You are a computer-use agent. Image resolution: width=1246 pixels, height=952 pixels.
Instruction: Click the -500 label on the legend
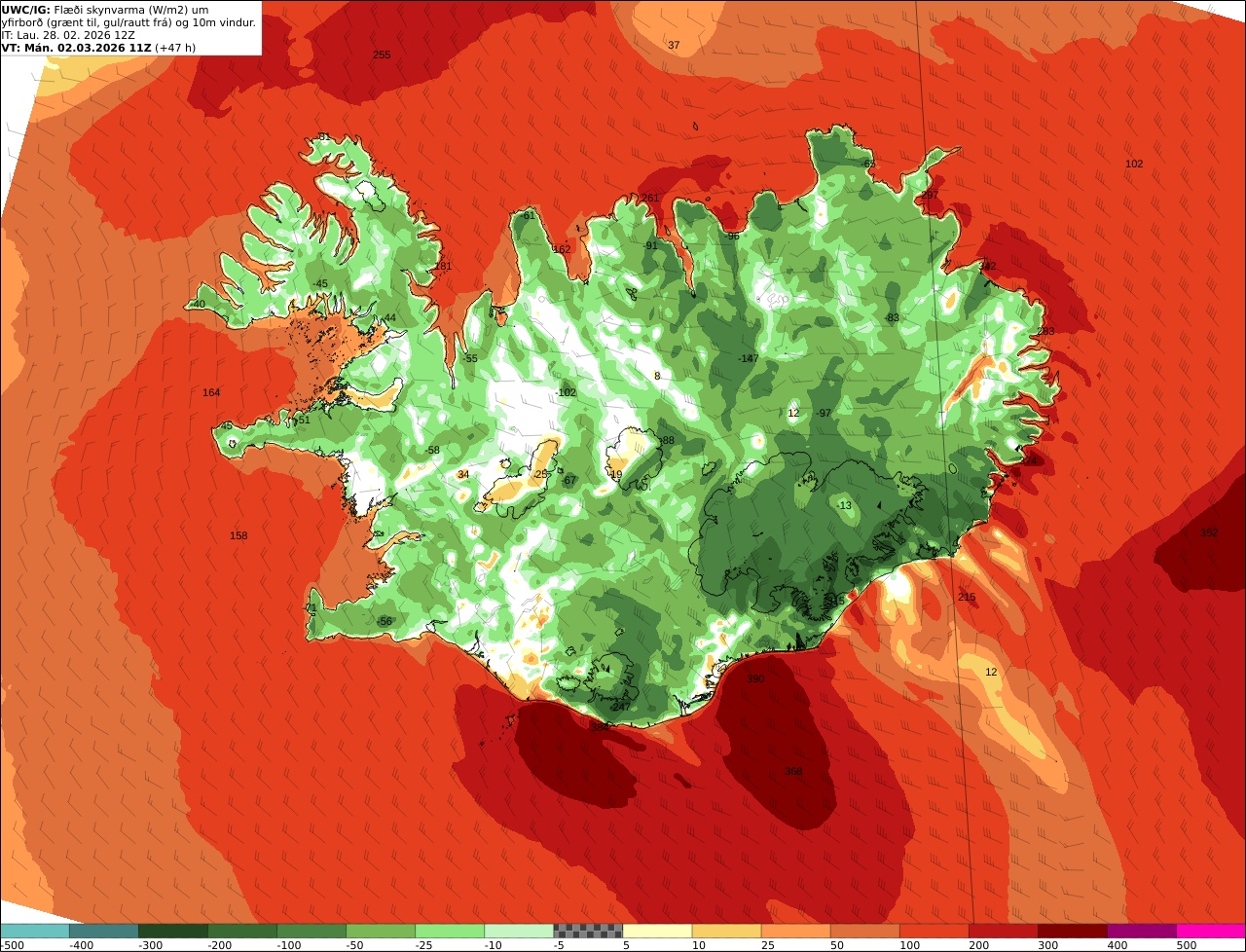[x=13, y=945]
